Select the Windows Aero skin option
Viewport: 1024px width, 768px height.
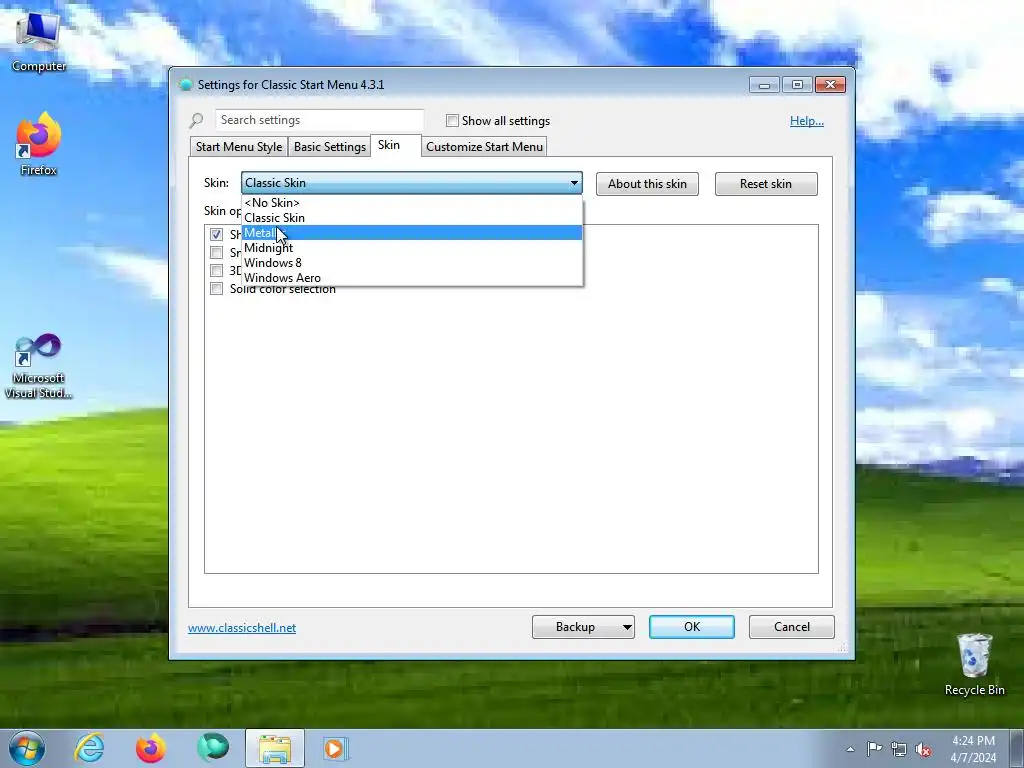pyautogui.click(x=411, y=278)
